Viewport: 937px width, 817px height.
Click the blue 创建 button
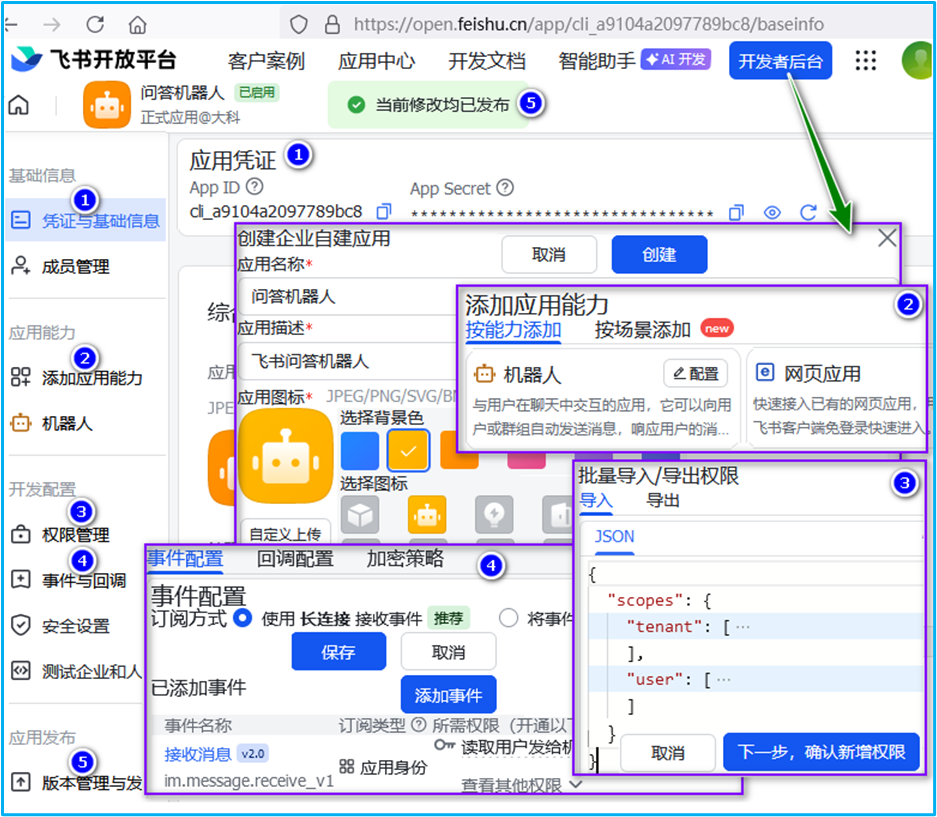pos(659,255)
